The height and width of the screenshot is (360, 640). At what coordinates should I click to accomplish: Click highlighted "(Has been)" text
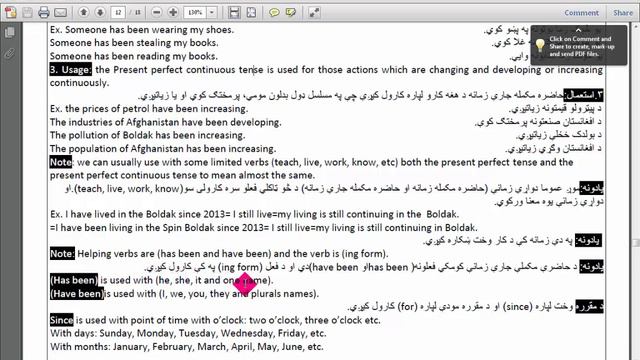tap(74, 280)
